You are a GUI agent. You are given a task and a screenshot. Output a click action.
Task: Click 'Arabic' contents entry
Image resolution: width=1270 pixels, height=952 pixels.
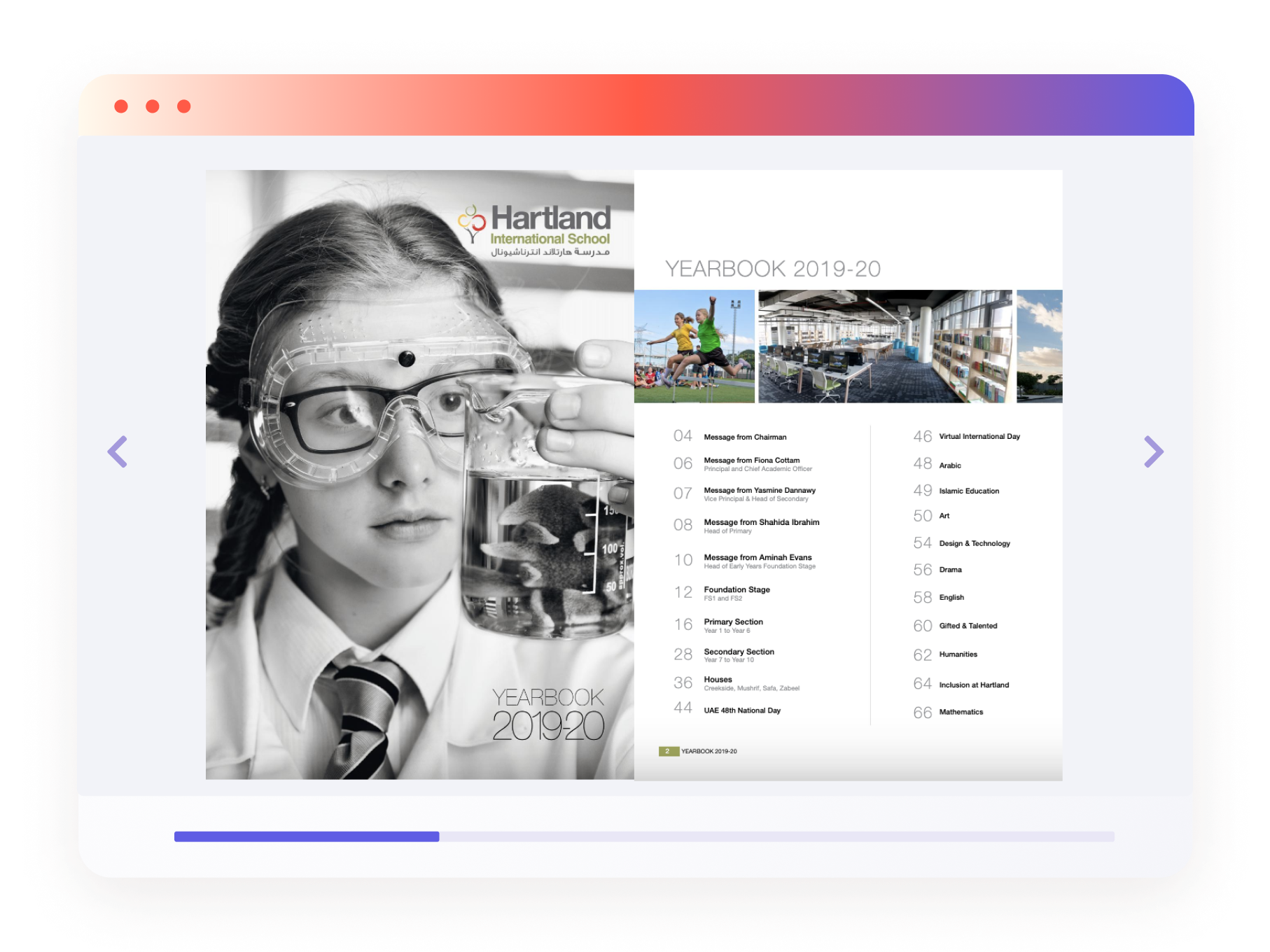pyautogui.click(x=950, y=465)
